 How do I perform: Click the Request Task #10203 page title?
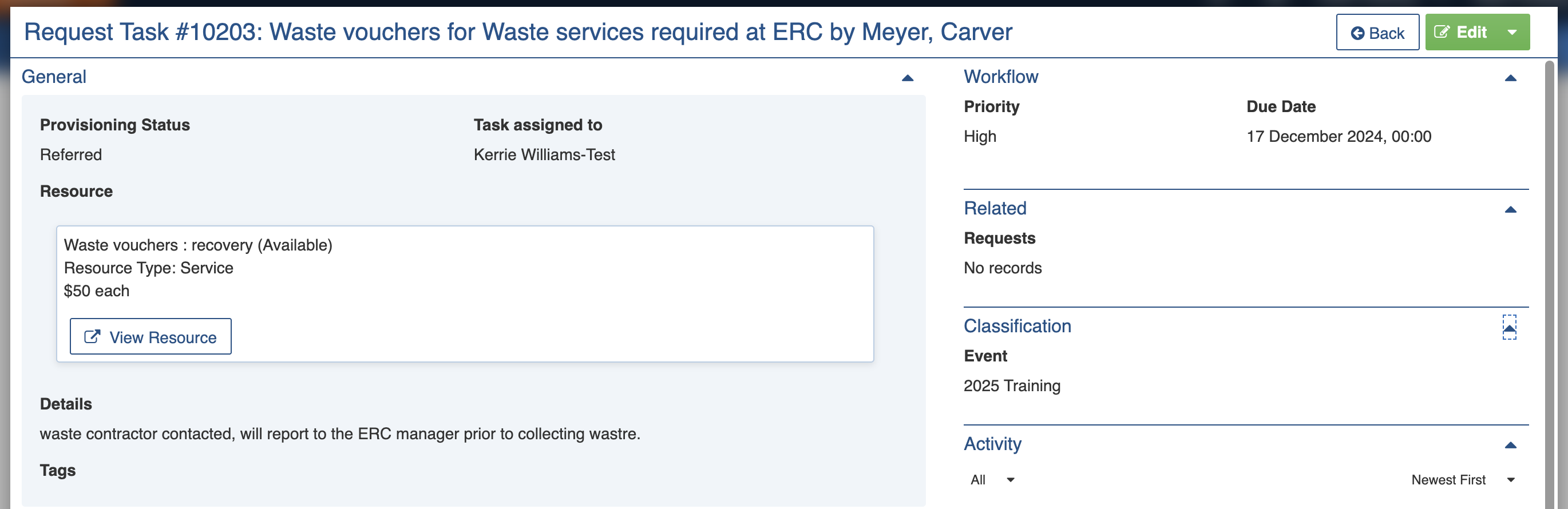tap(517, 32)
